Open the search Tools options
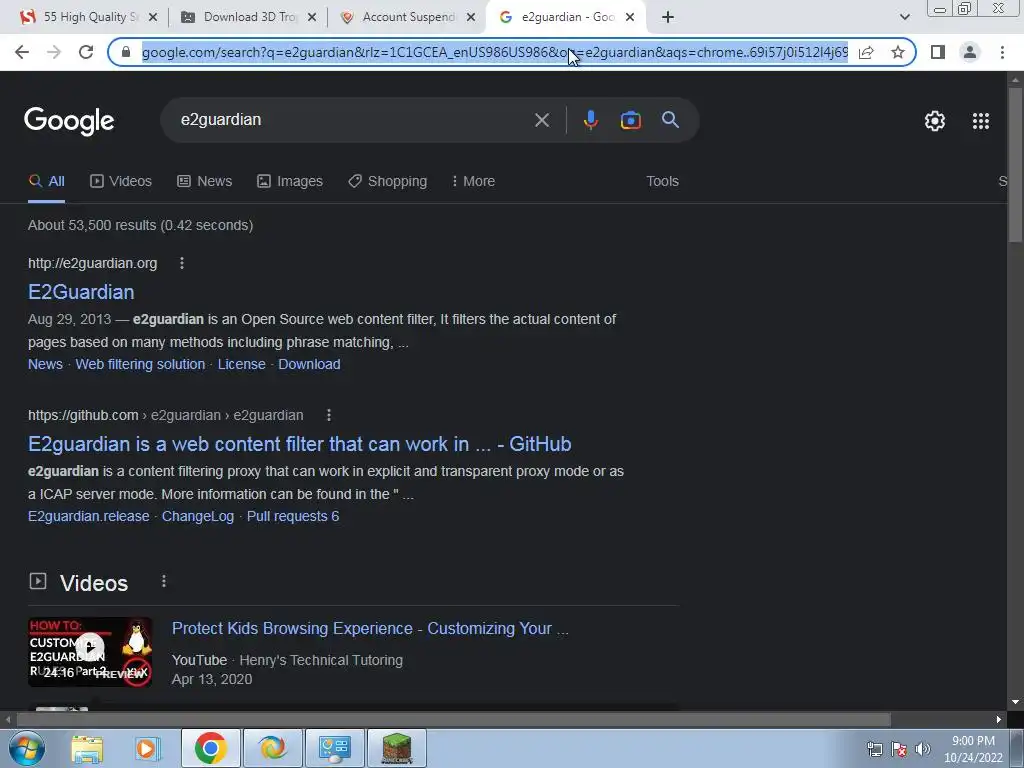Image resolution: width=1024 pixels, height=768 pixels. point(662,182)
